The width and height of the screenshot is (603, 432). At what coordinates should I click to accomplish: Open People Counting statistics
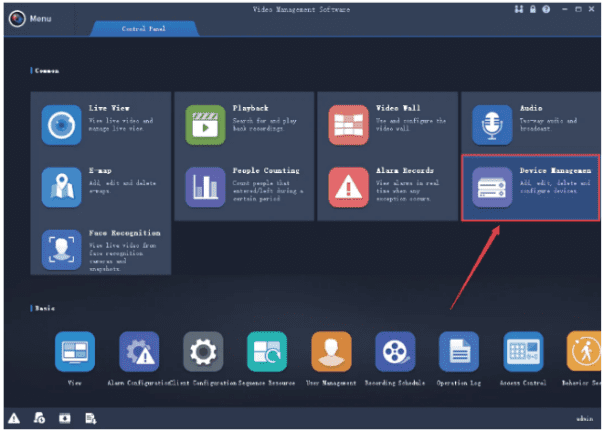coord(243,187)
